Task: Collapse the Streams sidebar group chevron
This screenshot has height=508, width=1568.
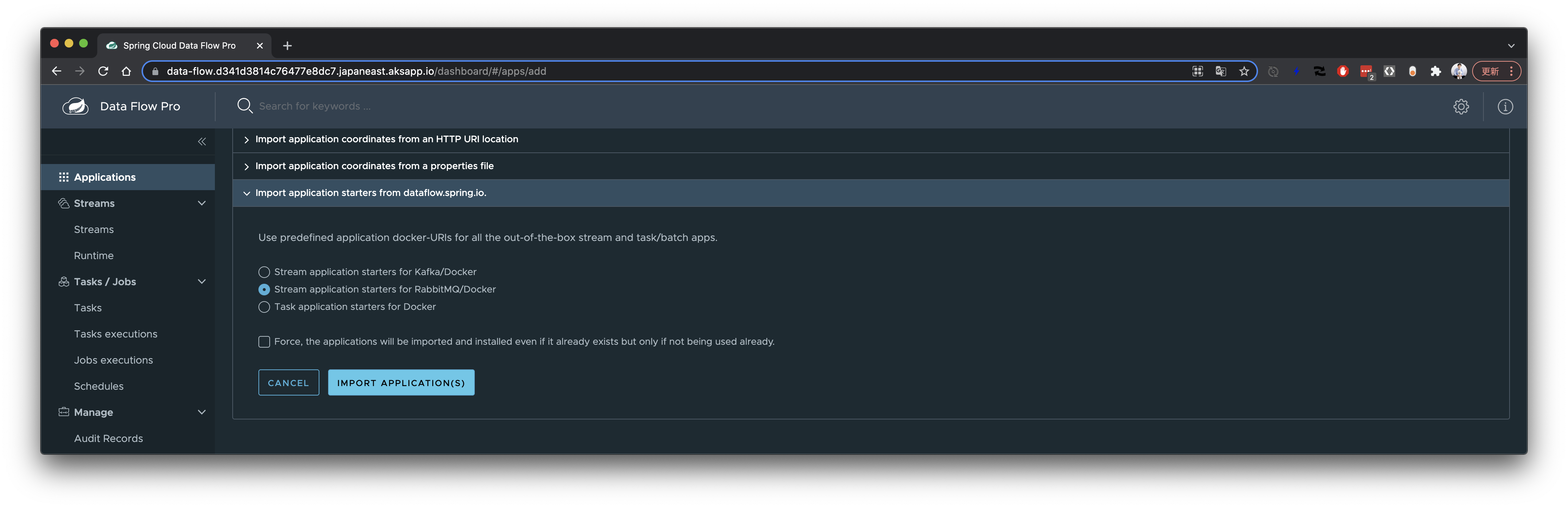Action: pos(201,203)
